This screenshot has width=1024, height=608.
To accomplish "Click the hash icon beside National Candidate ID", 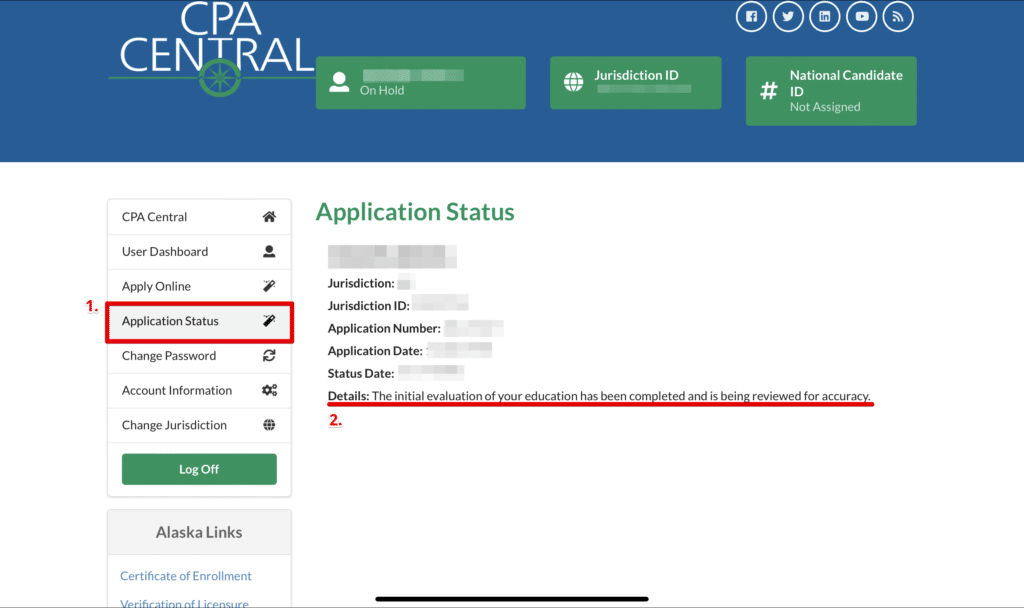I will pyautogui.click(x=769, y=90).
